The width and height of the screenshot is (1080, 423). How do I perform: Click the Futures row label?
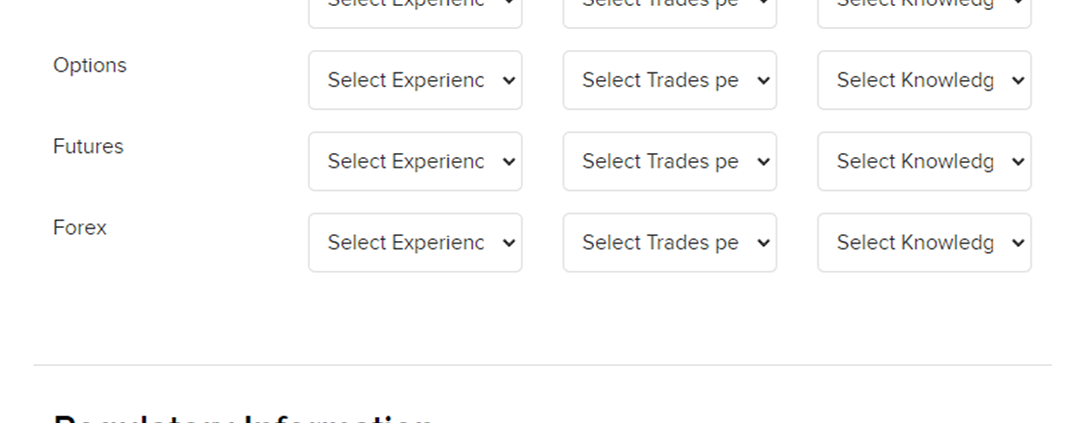[88, 146]
